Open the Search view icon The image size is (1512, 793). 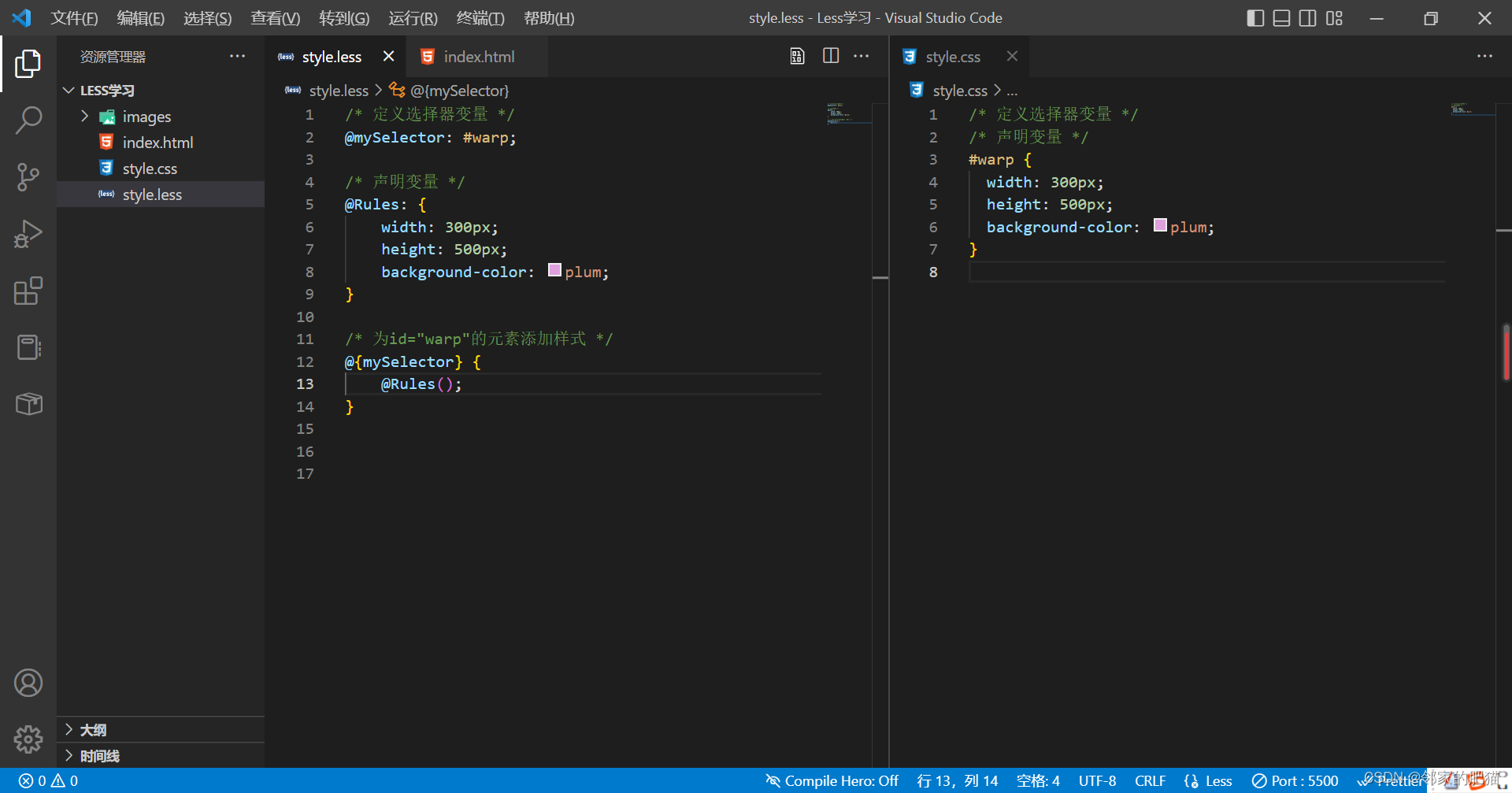click(28, 120)
